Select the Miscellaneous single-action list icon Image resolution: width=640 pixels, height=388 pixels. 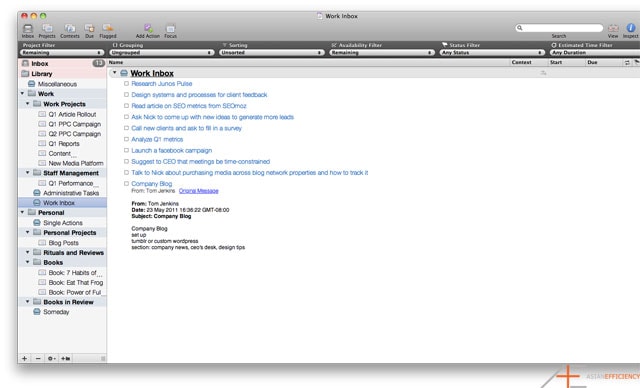31,84
